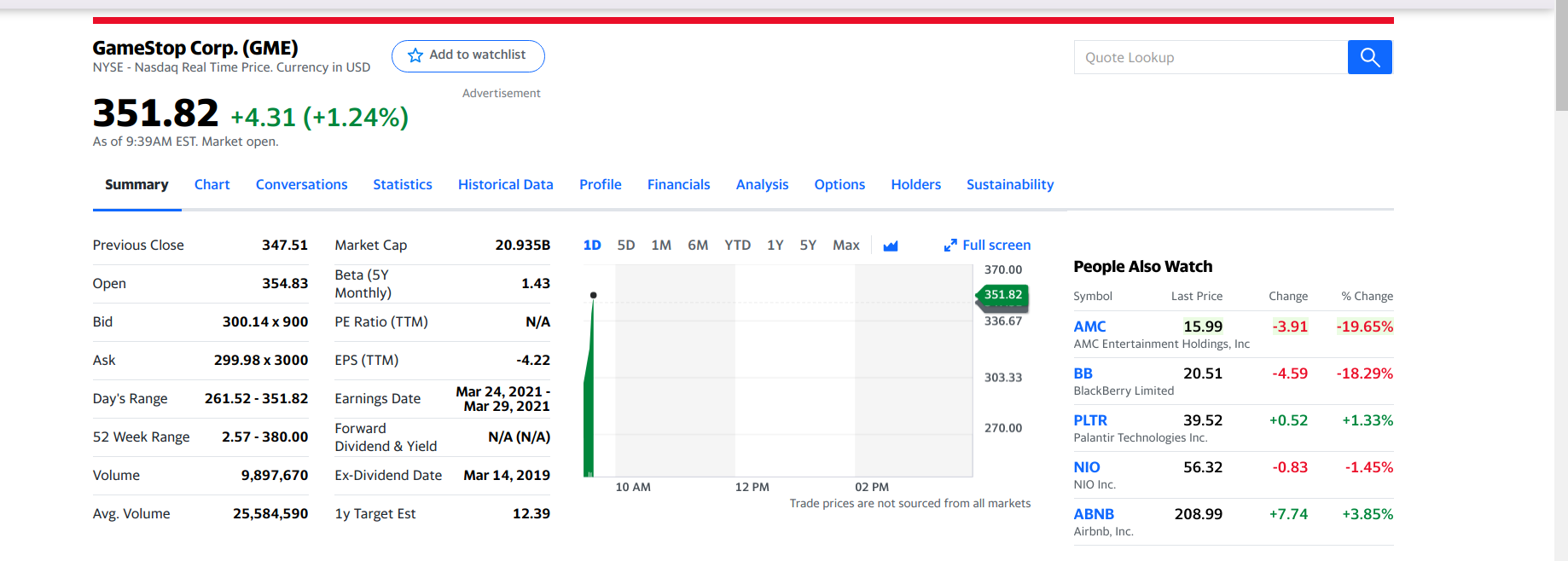This screenshot has width=1568, height=561.
Task: Open the Sustainability tab
Action: point(1010,185)
